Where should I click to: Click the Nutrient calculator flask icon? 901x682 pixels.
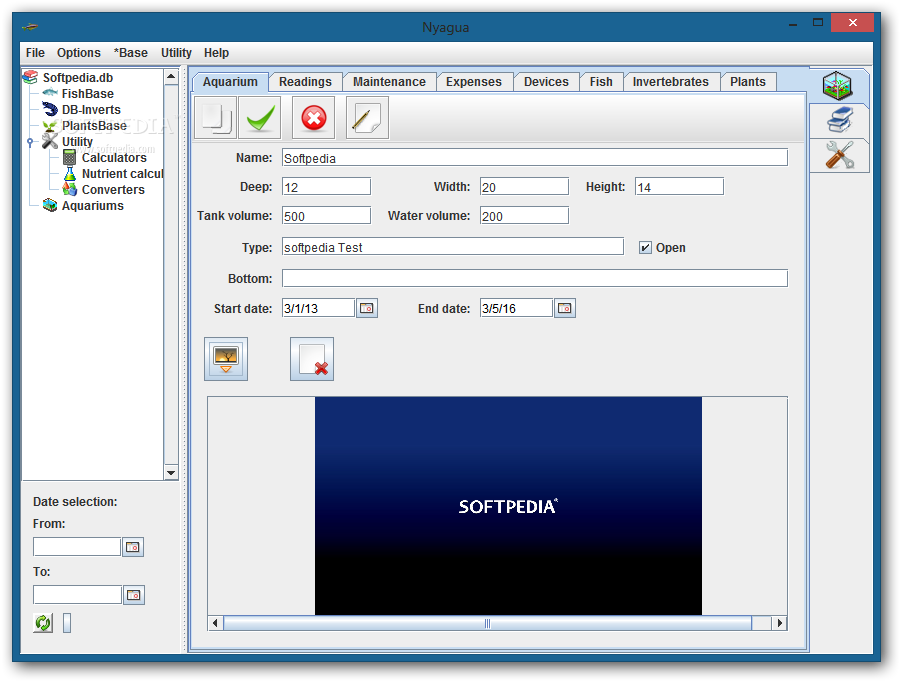(x=70, y=174)
